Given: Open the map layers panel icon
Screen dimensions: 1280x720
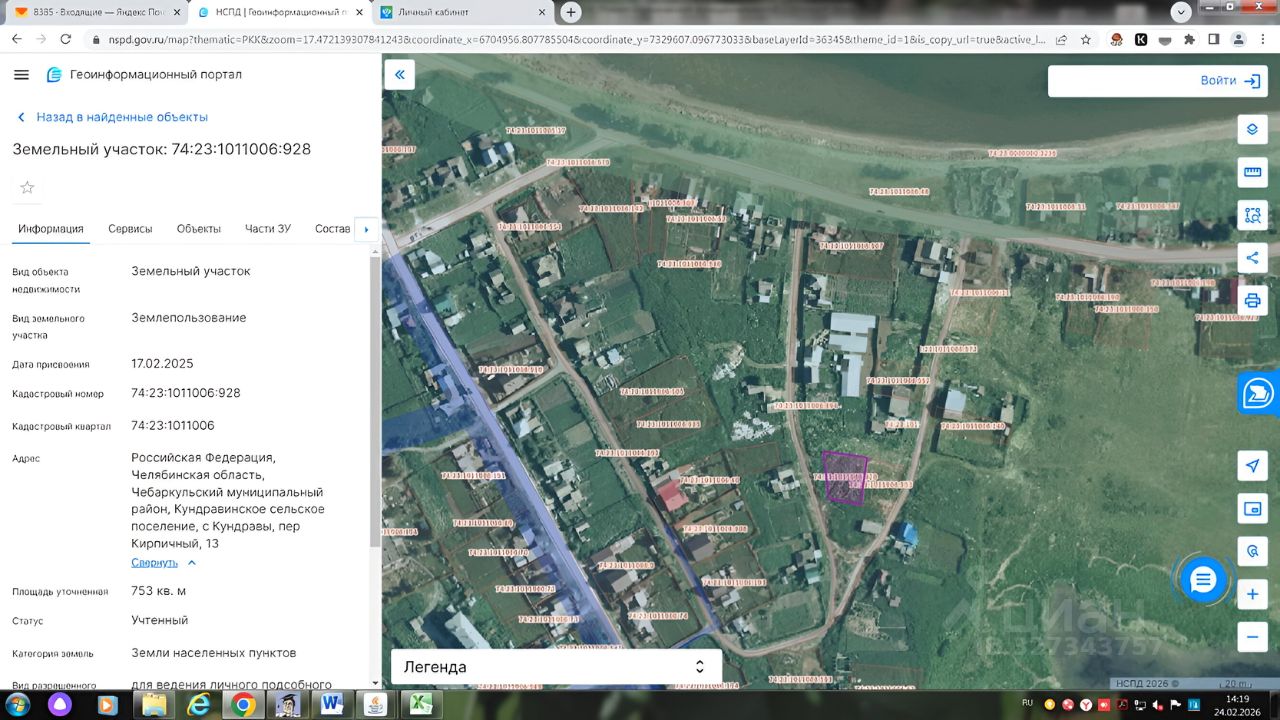Looking at the screenshot, I should pos(1252,130).
